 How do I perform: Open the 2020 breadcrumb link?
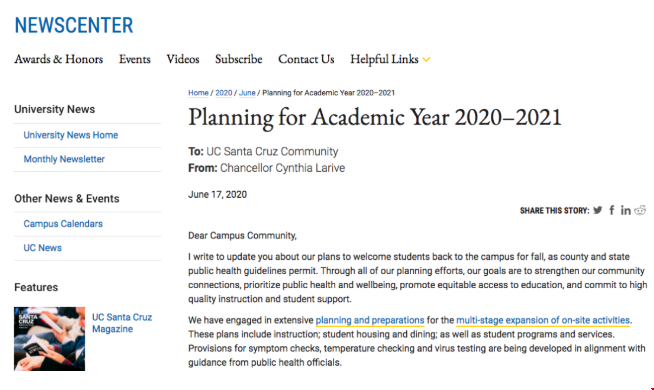[x=224, y=93]
